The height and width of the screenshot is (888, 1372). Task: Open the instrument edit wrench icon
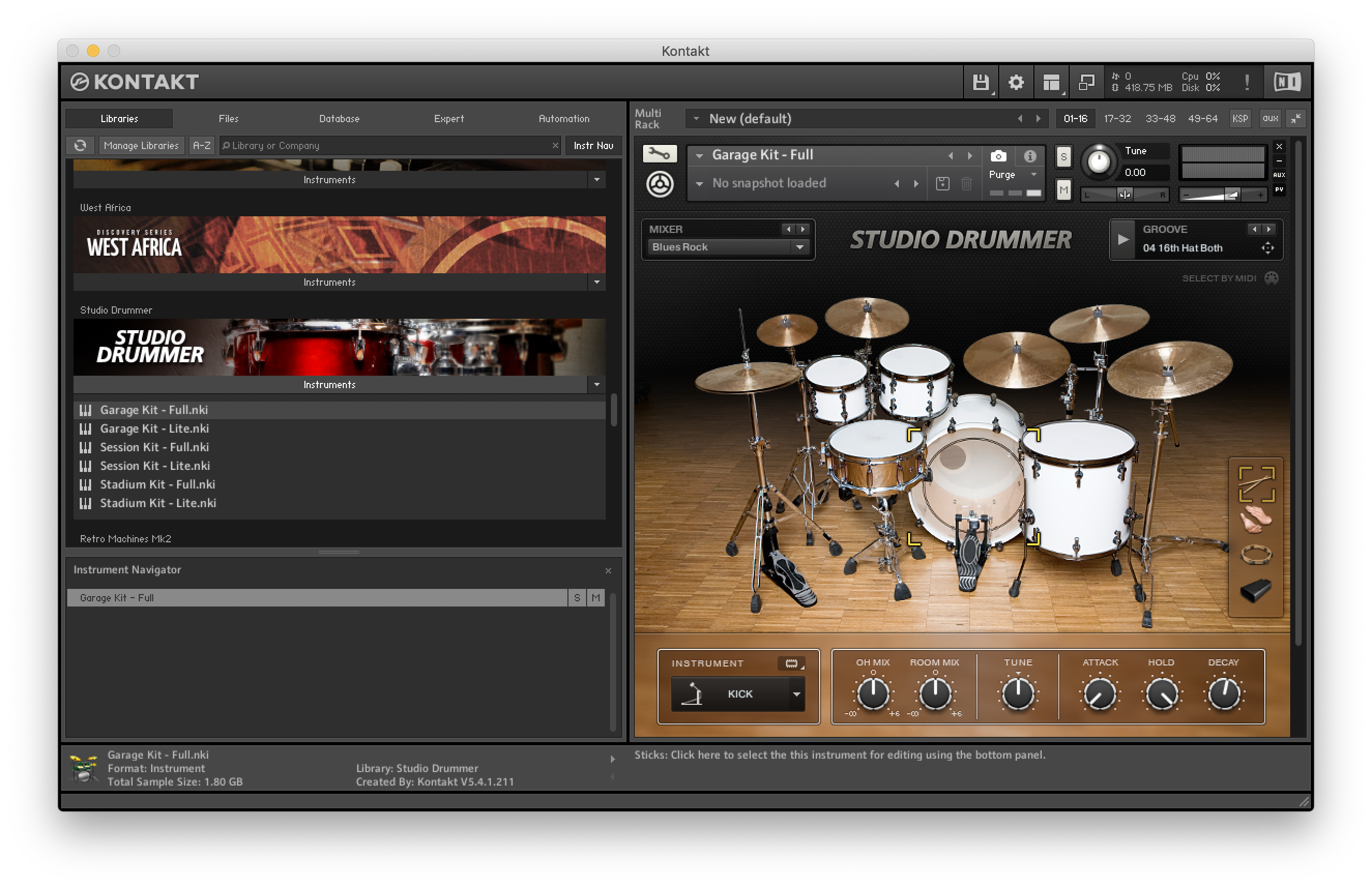660,154
